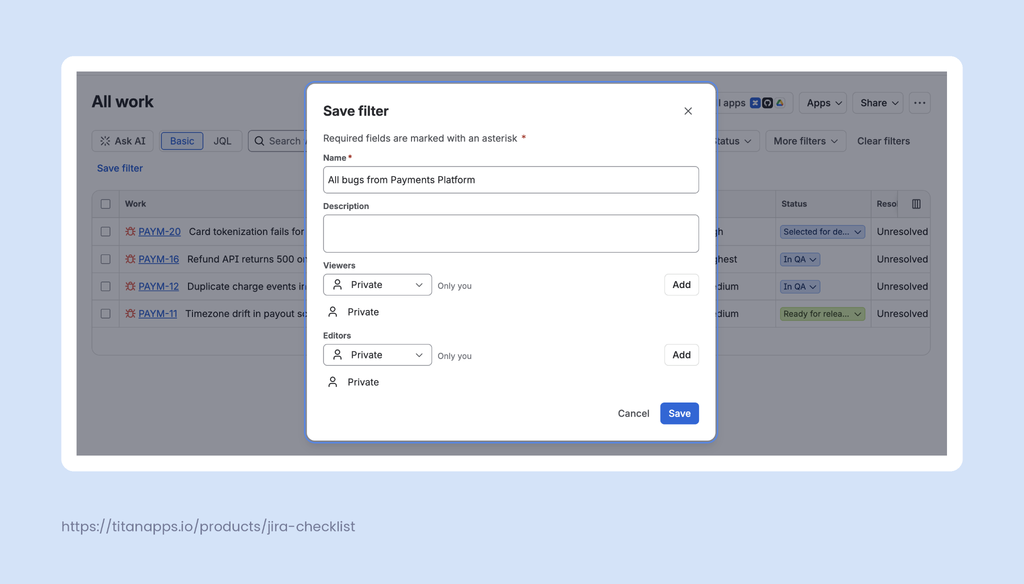Check the PAYM-11 row checkbox
The image size is (1024, 584).
[106, 314]
